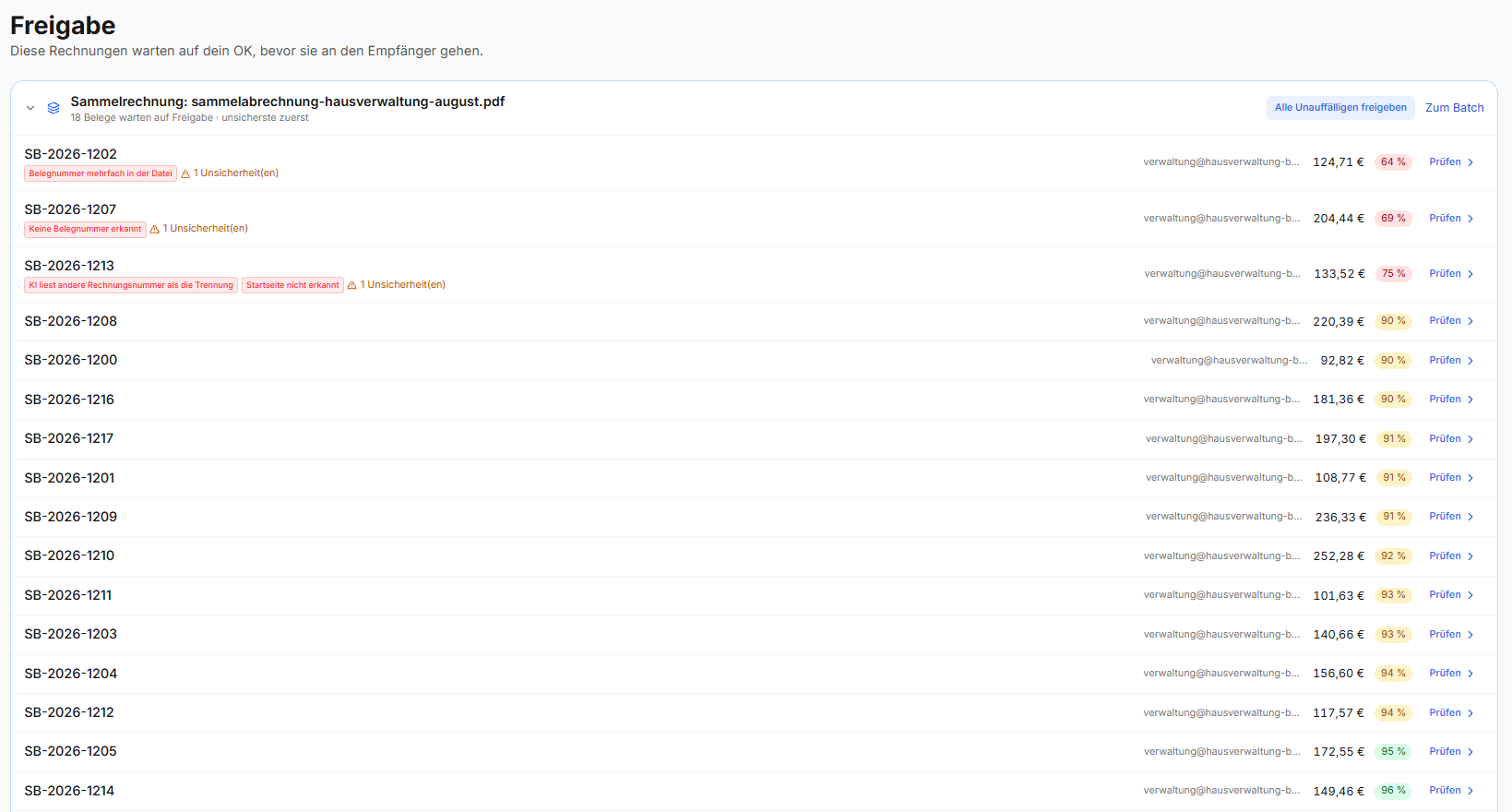This screenshot has height=812, width=1512.
Task: Check invoice SB-2026-1204 with Prüfen
Action: [x=1452, y=674]
